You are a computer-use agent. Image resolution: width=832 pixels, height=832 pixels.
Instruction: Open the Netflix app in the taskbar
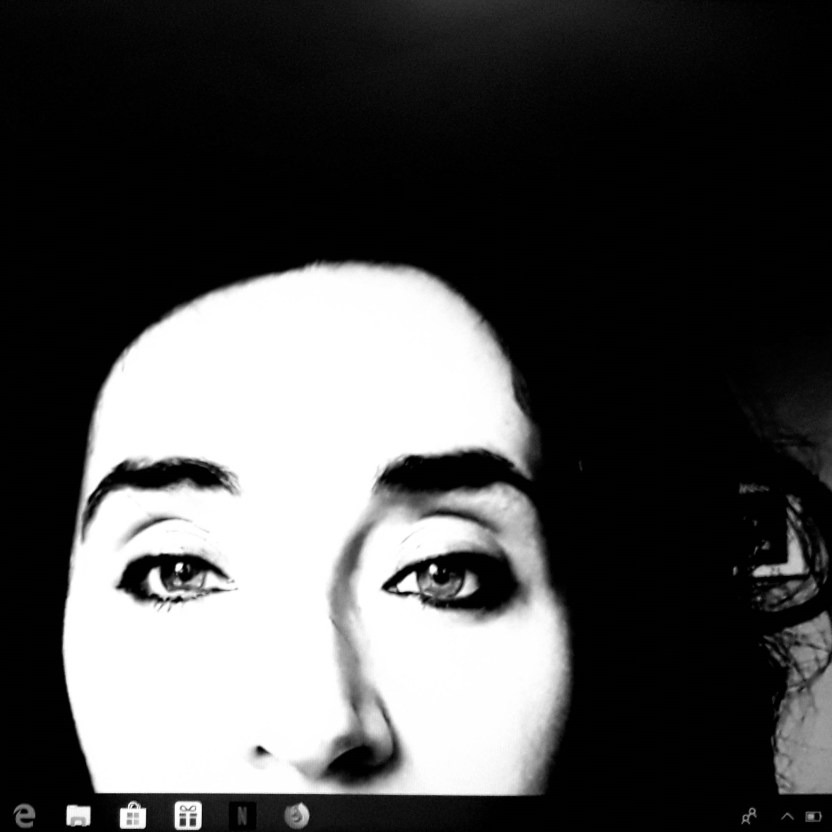(241, 815)
